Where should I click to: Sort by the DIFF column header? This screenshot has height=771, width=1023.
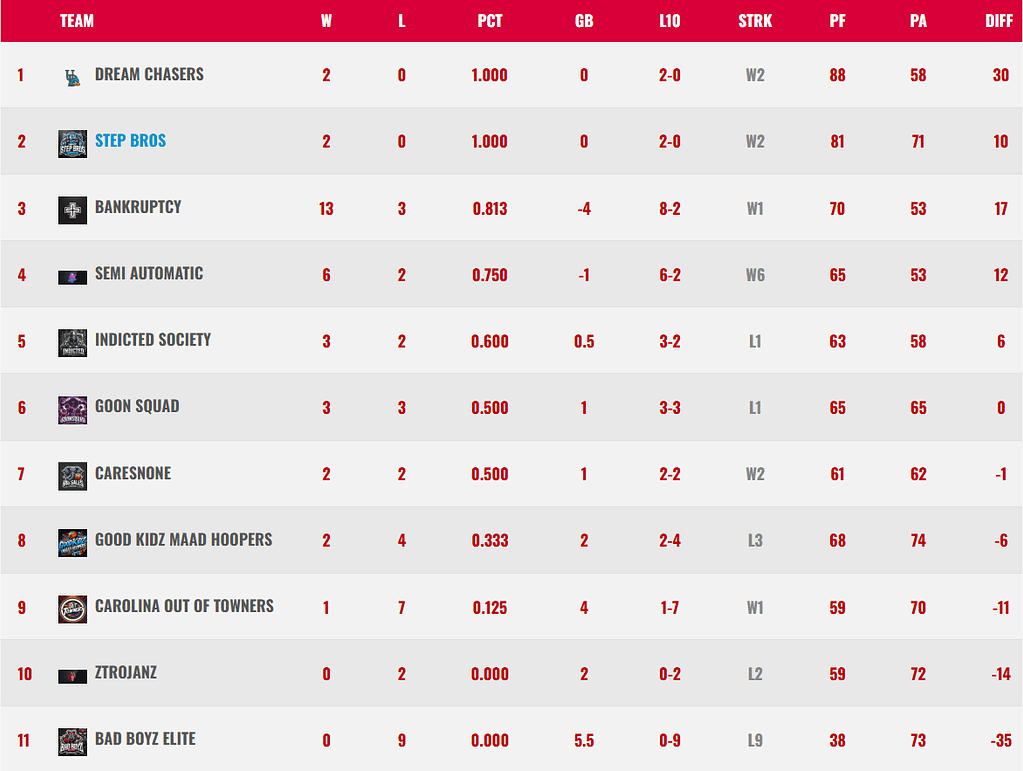(998, 21)
